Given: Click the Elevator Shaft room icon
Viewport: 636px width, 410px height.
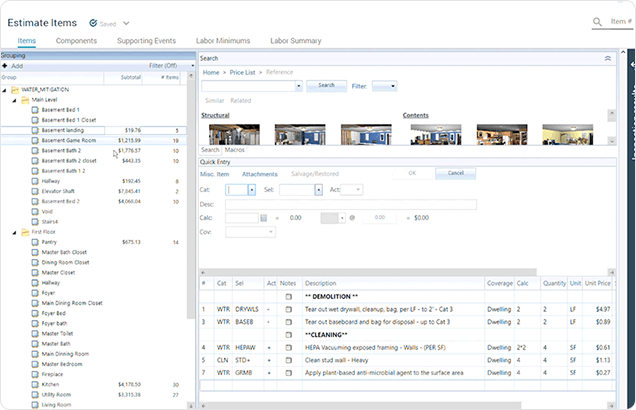Looking at the screenshot, I should click(35, 191).
